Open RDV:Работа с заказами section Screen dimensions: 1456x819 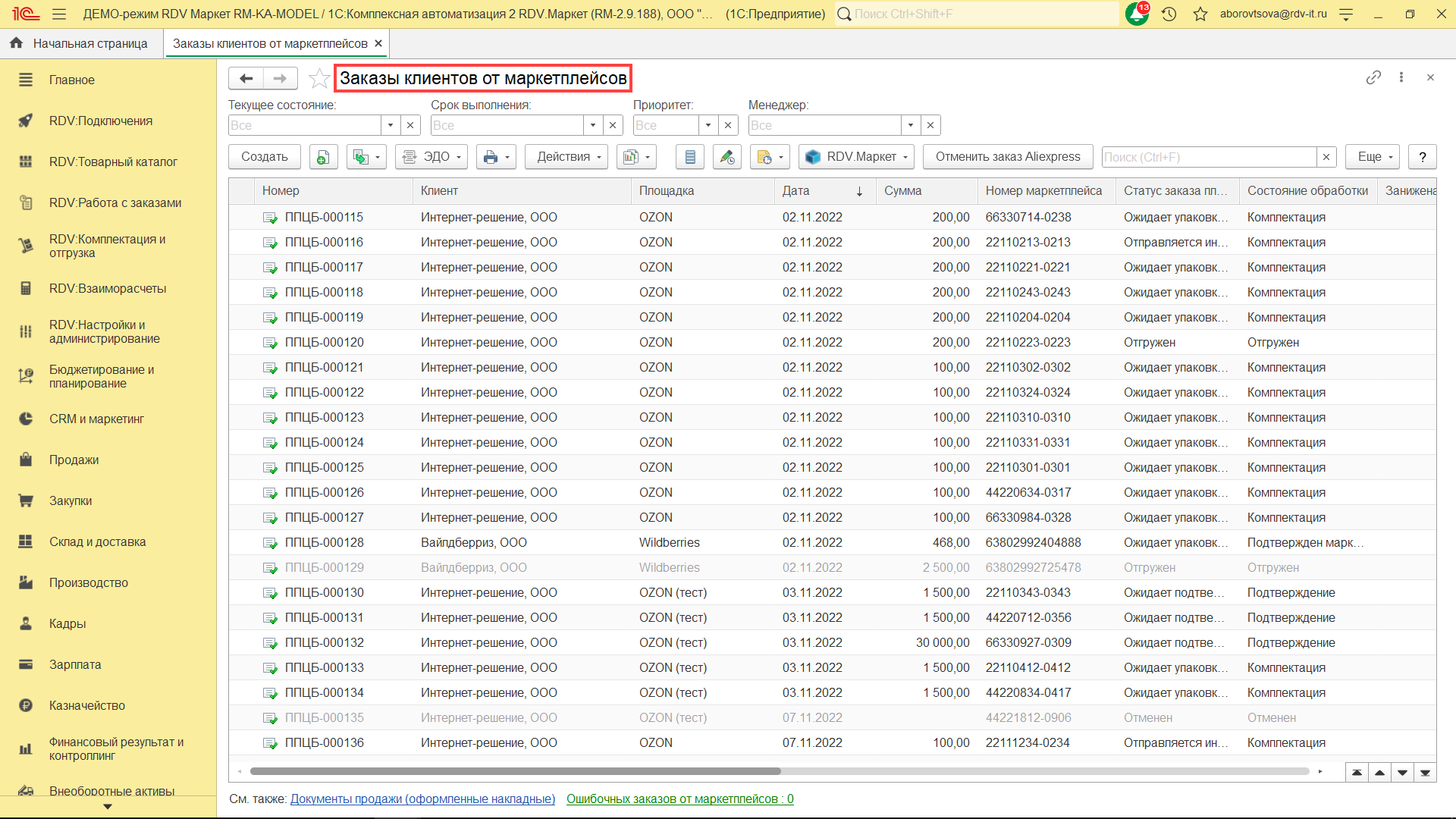click(x=115, y=202)
